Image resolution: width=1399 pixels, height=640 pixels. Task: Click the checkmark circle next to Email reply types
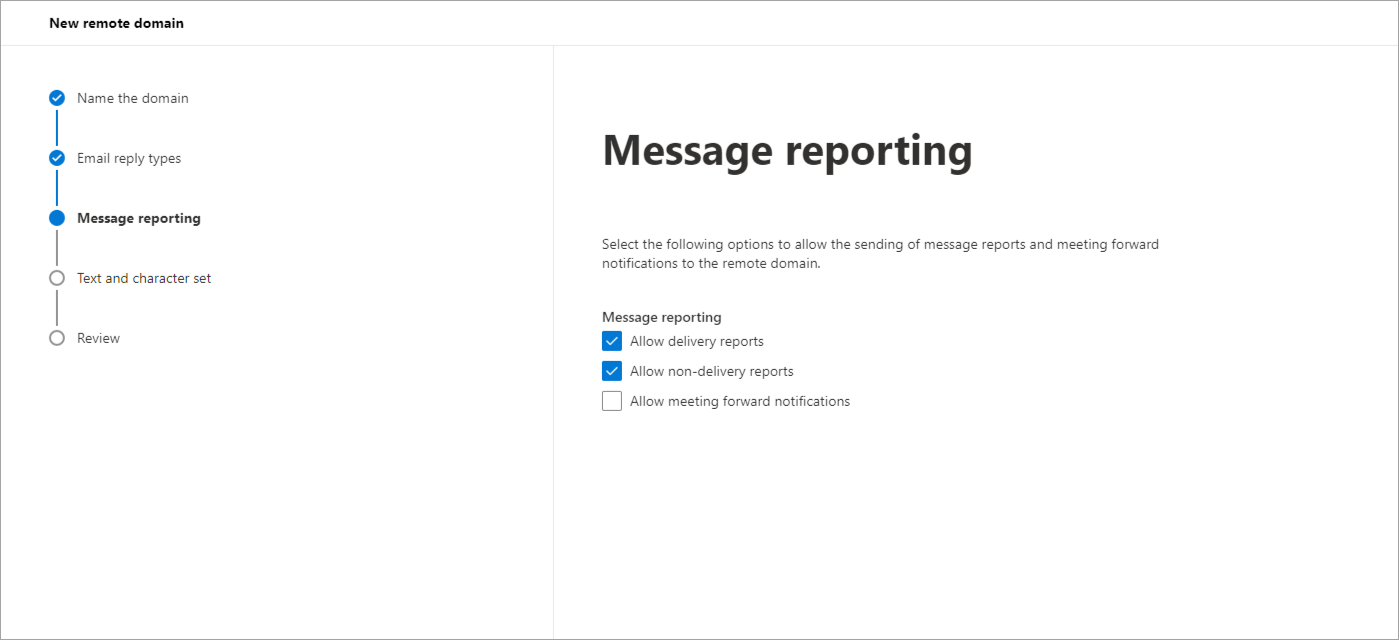(x=57, y=158)
